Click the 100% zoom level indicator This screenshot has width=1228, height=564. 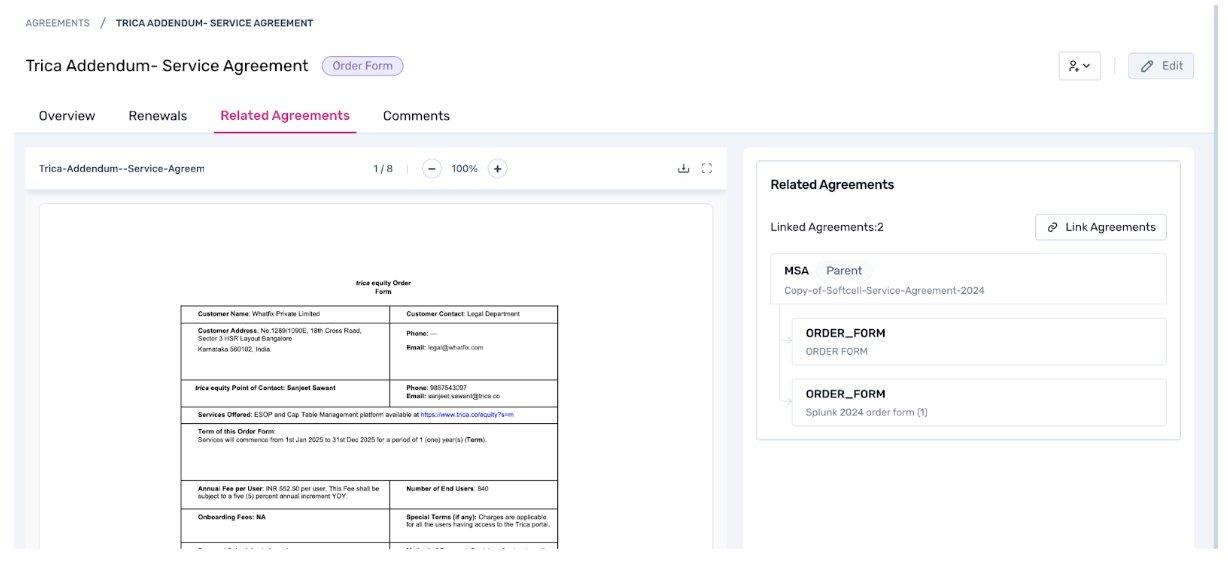click(x=464, y=168)
